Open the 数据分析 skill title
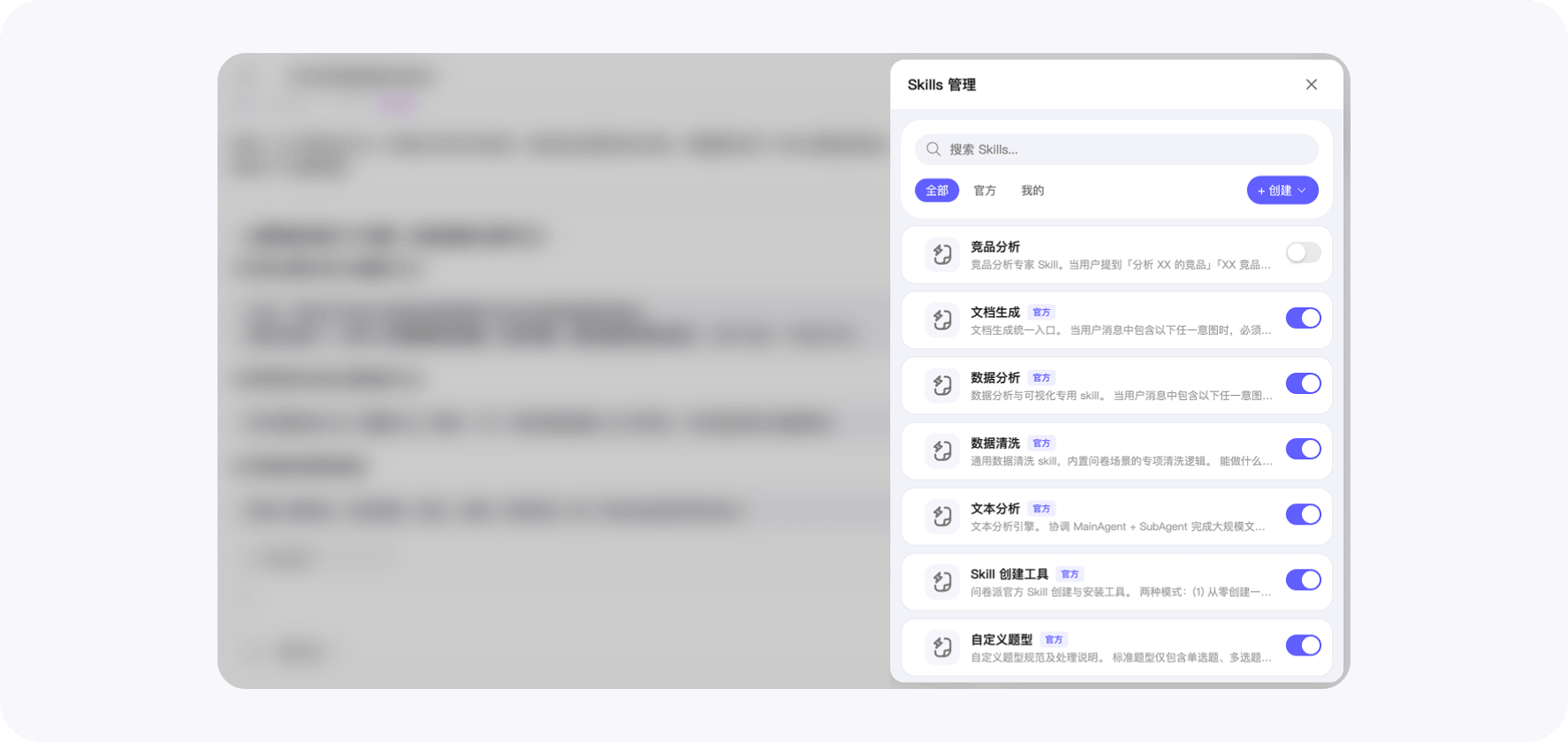This screenshot has height=742, width=1568. click(995, 377)
